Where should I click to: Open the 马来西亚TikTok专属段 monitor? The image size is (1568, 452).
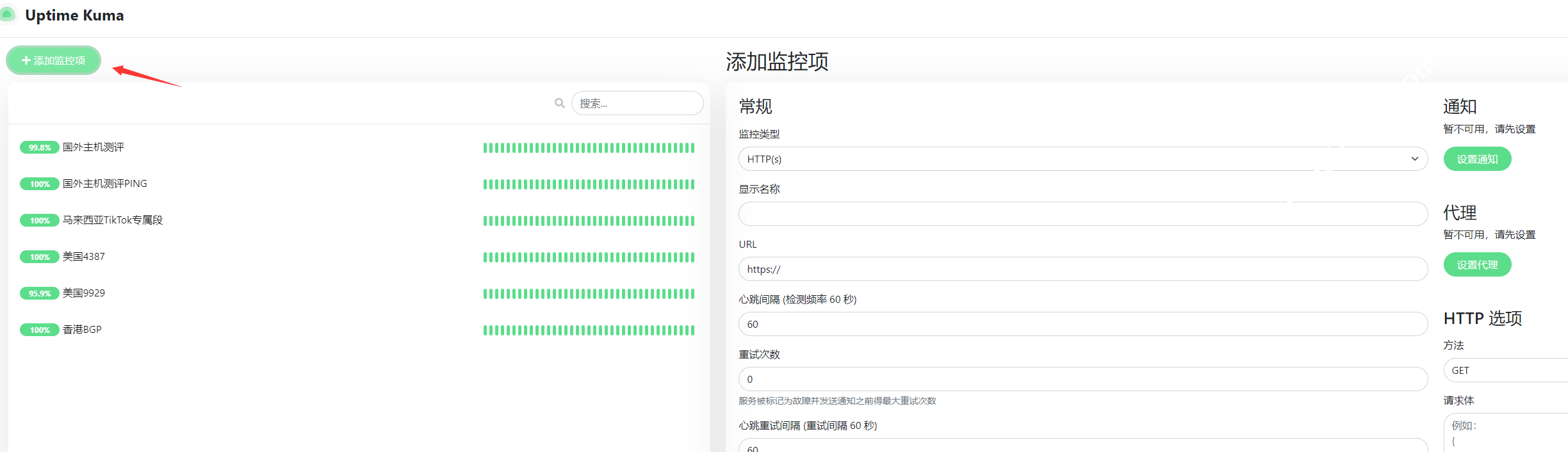point(113,220)
